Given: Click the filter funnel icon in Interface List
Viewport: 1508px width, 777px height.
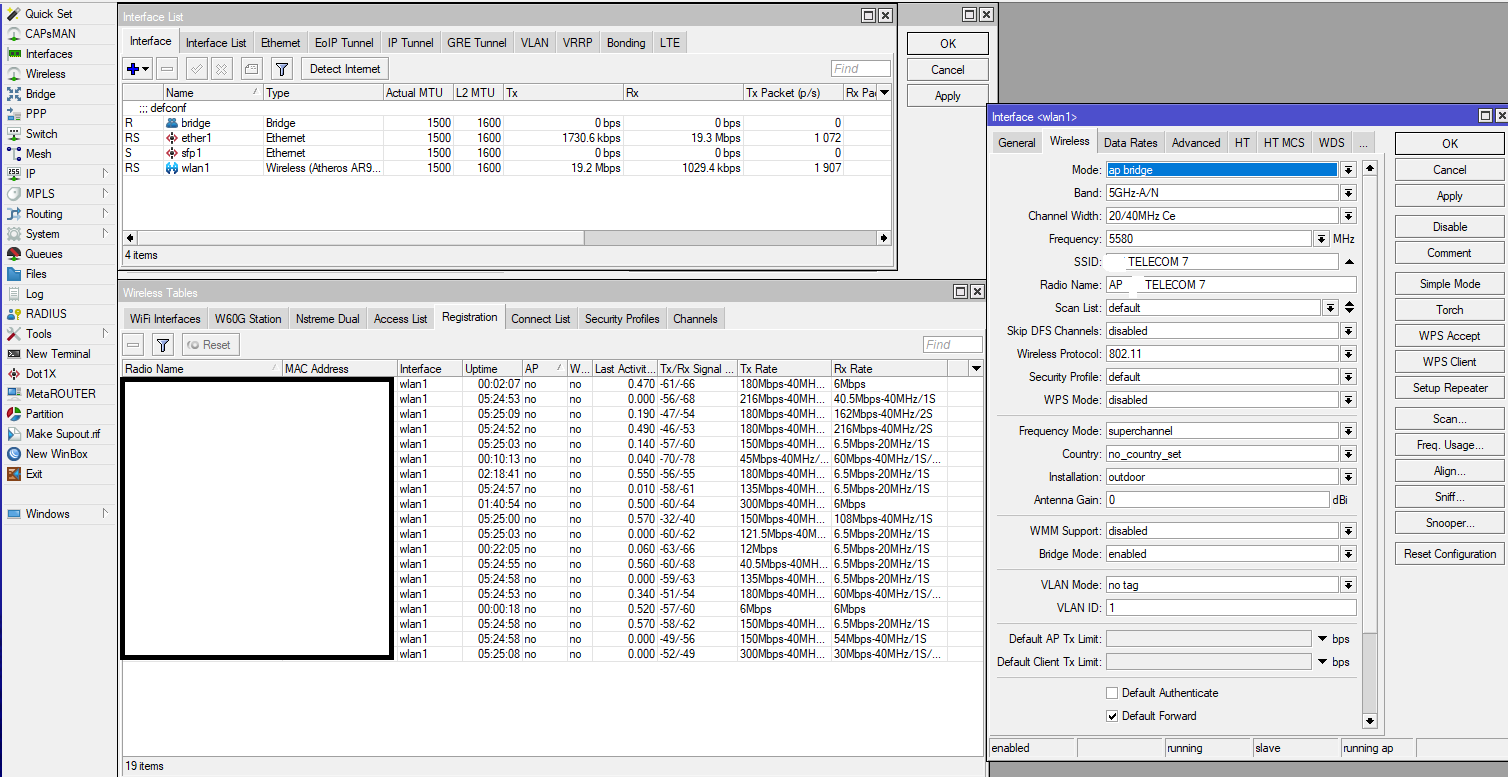Looking at the screenshot, I should 282,69.
